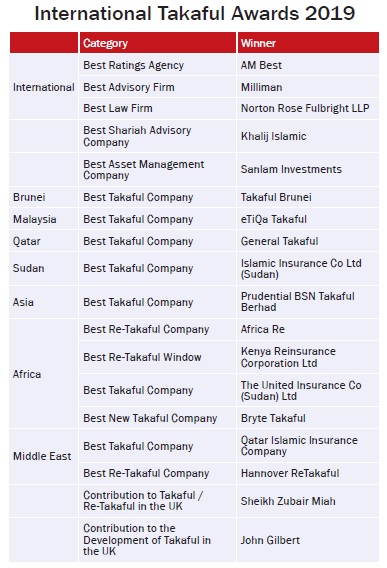This screenshot has width=387, height=568.
Task: Select the Africa Re winner cell
Action: [308, 329]
